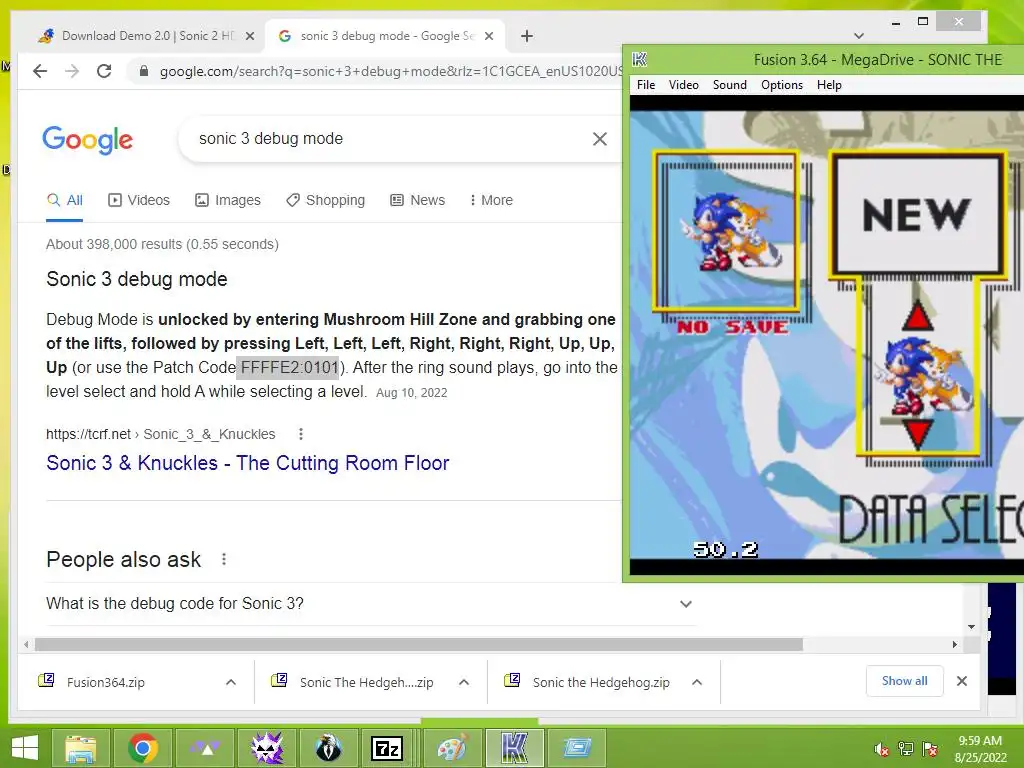Click the Chrome forward arrow

click(x=72, y=71)
